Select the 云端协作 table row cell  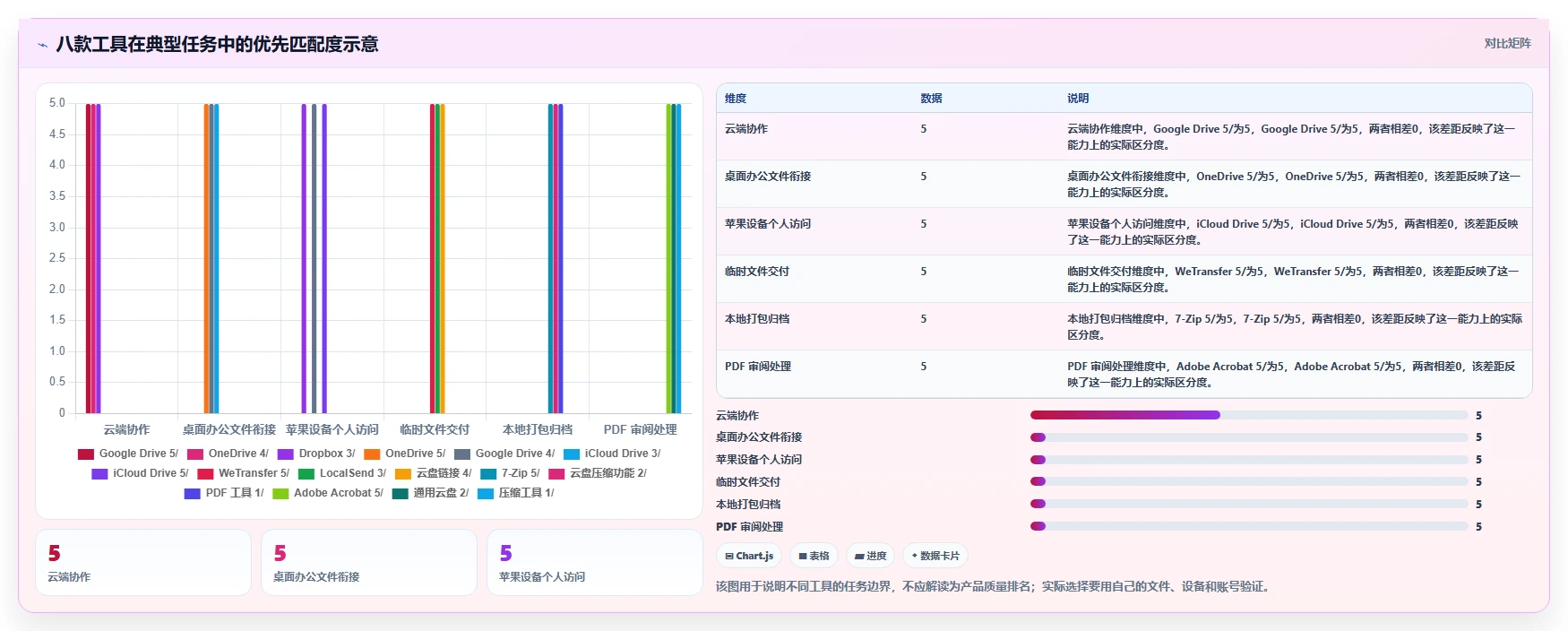point(814,136)
